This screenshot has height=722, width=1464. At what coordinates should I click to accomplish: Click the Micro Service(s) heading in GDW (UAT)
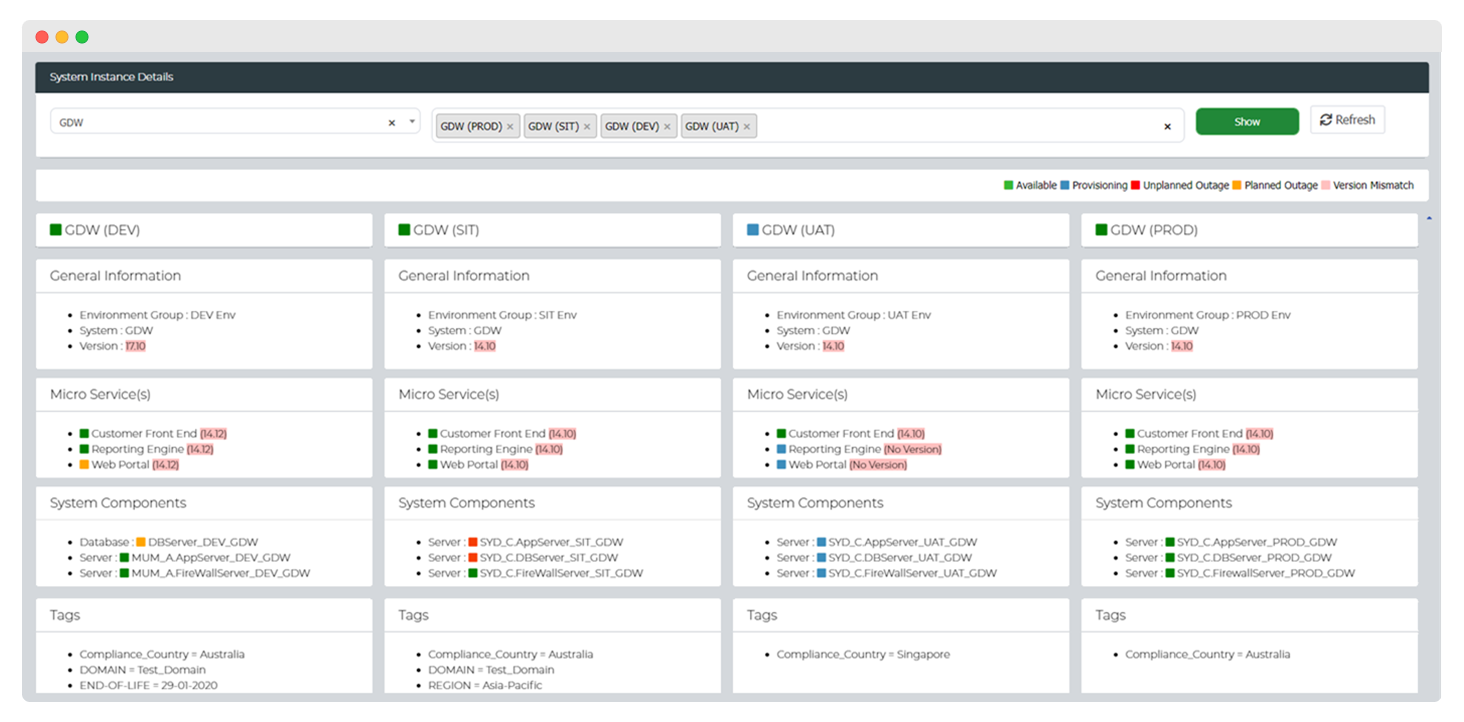pos(797,394)
